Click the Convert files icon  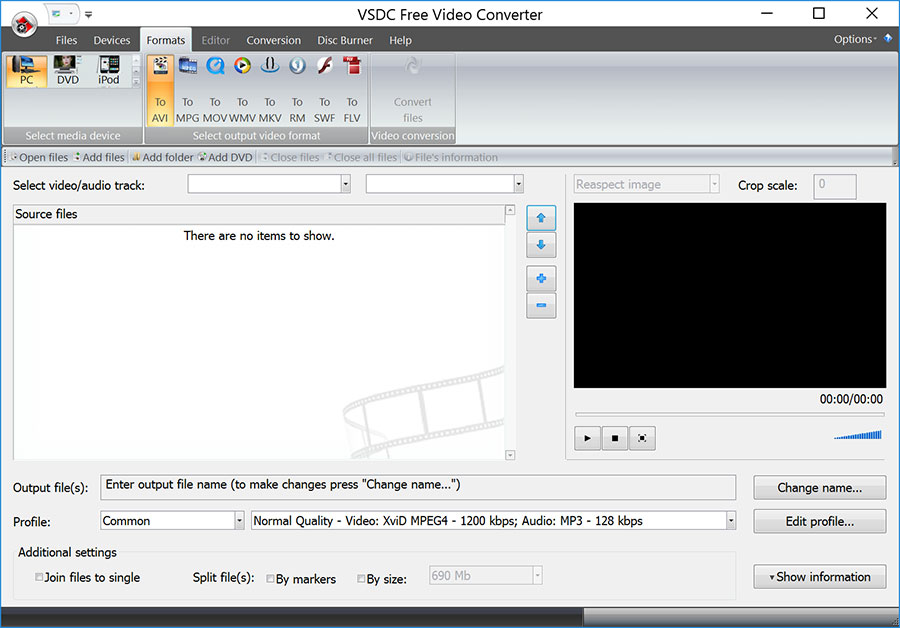click(413, 90)
